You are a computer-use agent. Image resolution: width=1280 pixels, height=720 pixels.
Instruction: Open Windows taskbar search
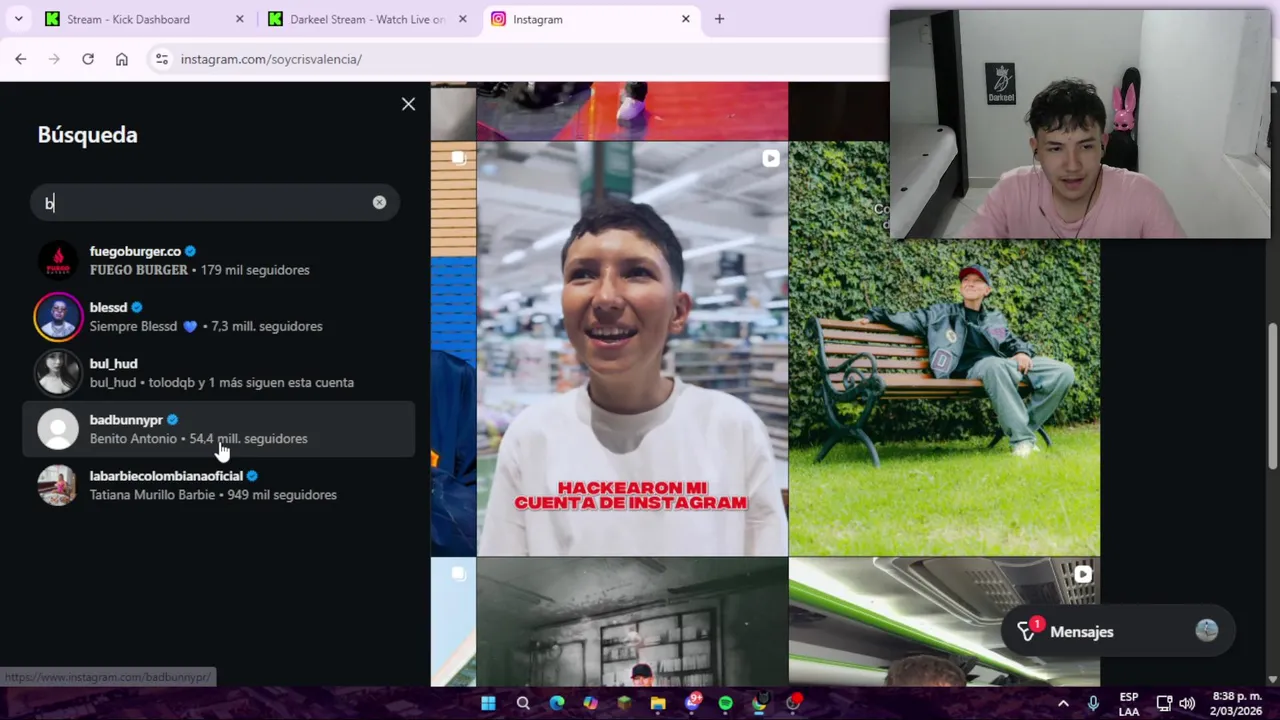tap(523, 703)
